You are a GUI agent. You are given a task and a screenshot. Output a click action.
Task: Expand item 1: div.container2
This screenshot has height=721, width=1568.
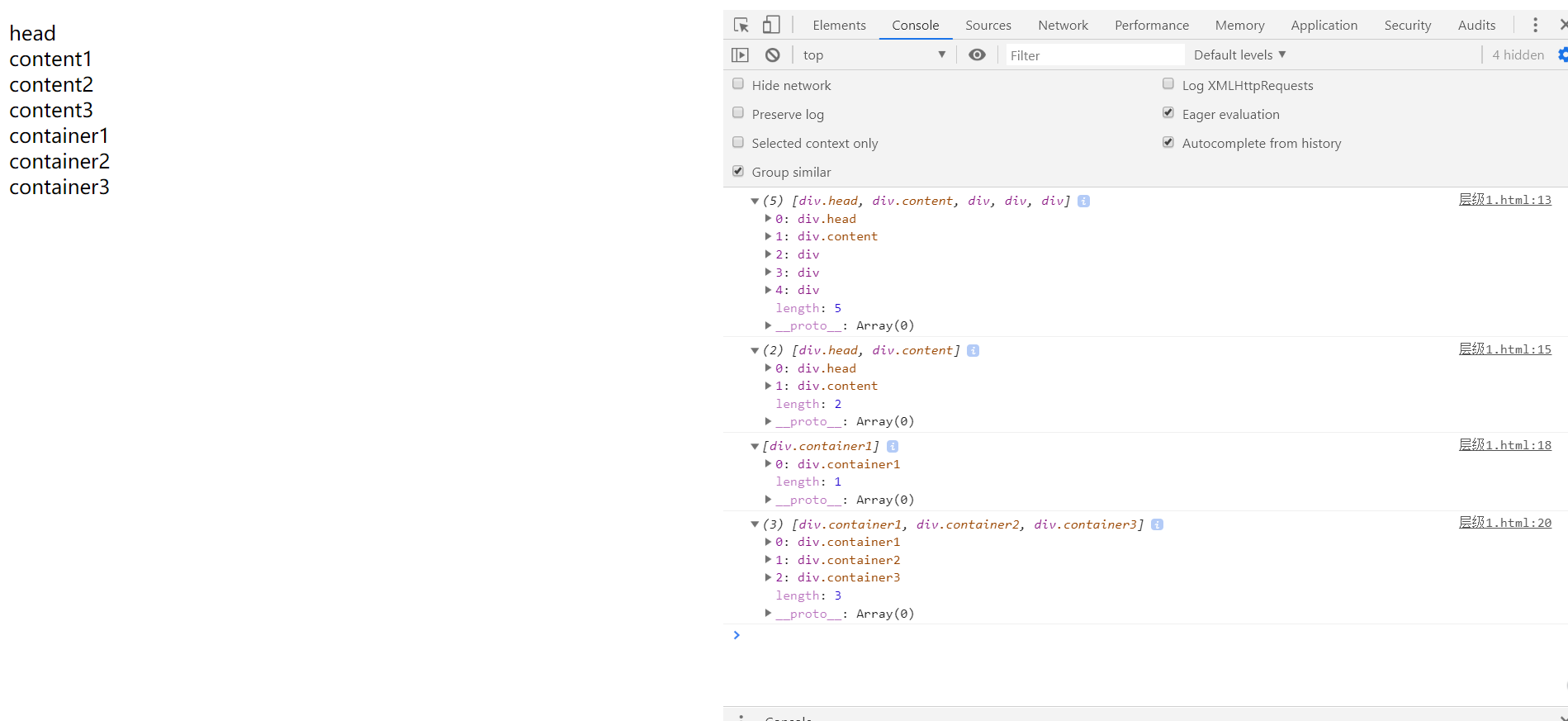(x=768, y=560)
